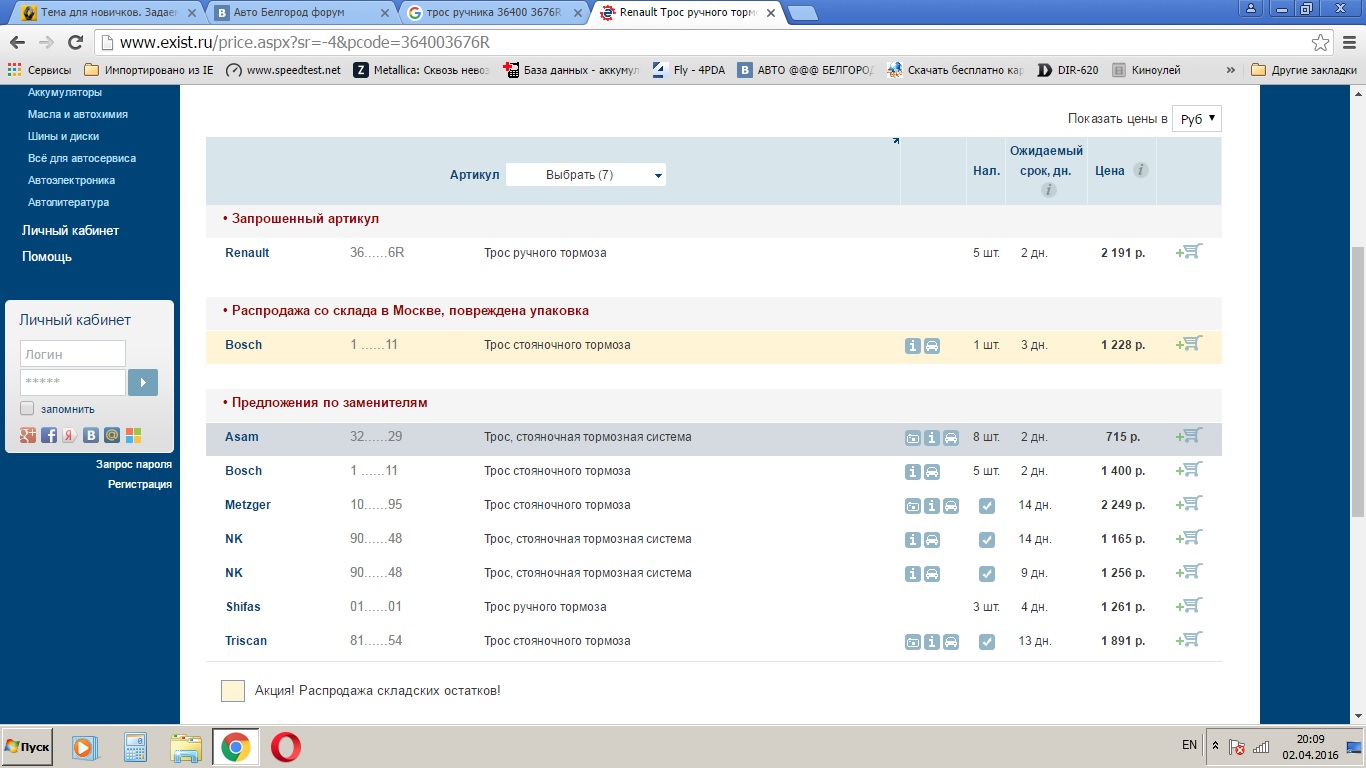
Task: Show the car applicability icon in the Asam row
Action: click(x=951, y=438)
